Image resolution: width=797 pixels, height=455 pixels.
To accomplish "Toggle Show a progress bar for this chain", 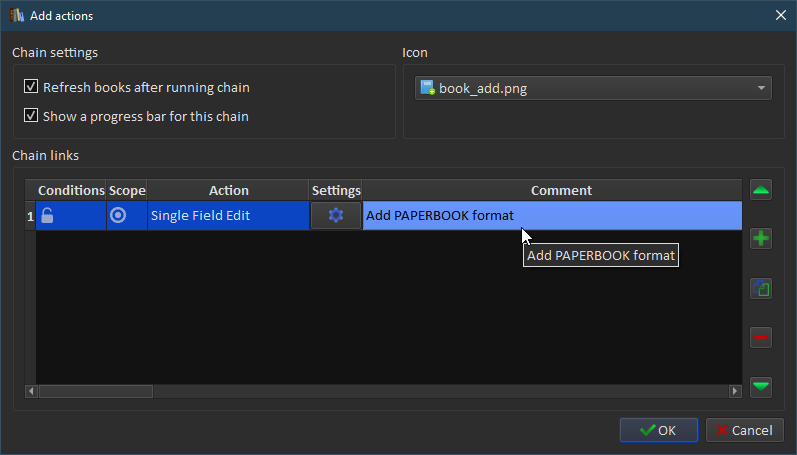I will pos(31,115).
